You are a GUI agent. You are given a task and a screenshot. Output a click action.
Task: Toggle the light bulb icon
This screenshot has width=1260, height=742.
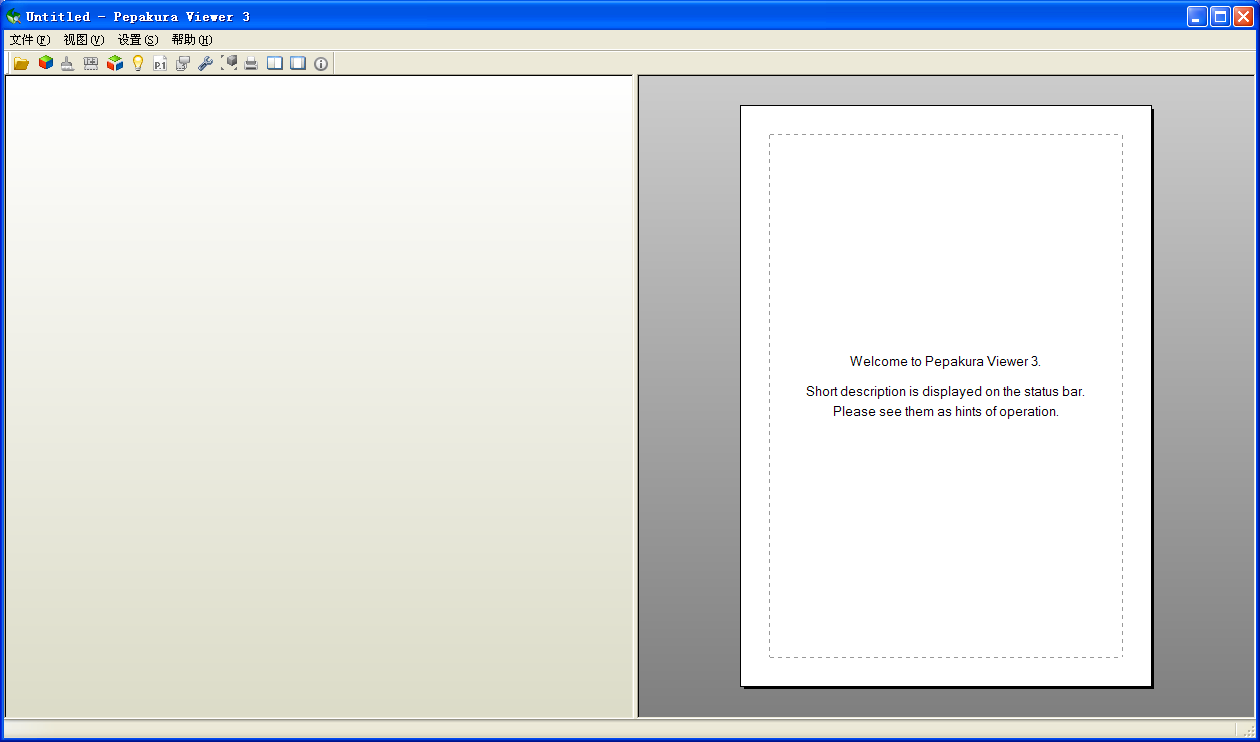[x=137, y=63]
